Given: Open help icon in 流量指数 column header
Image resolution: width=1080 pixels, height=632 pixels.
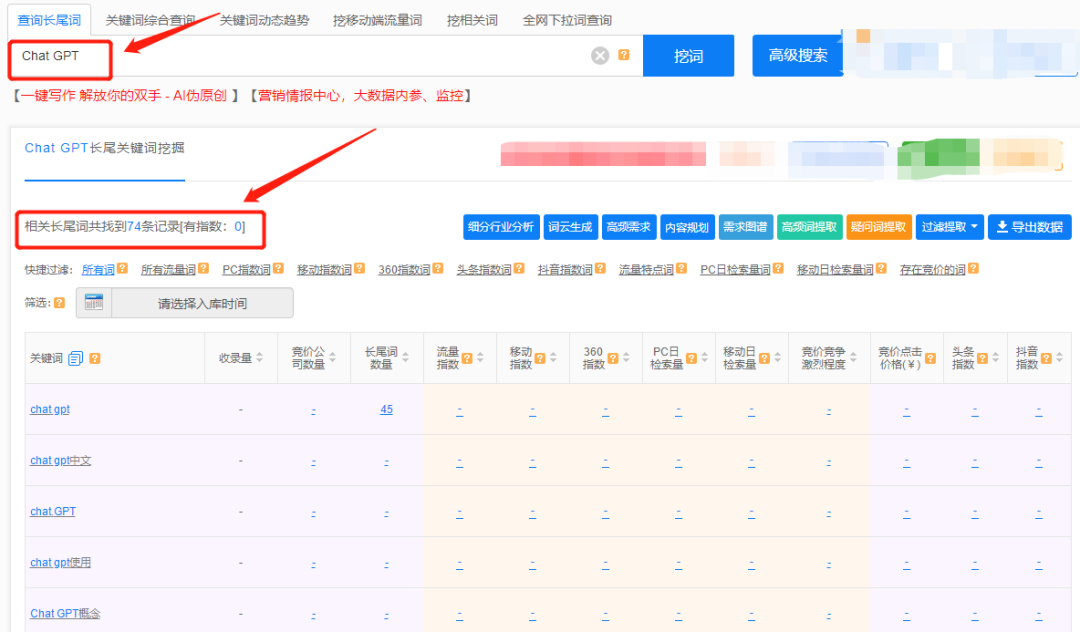Looking at the screenshot, I should coord(467,358).
